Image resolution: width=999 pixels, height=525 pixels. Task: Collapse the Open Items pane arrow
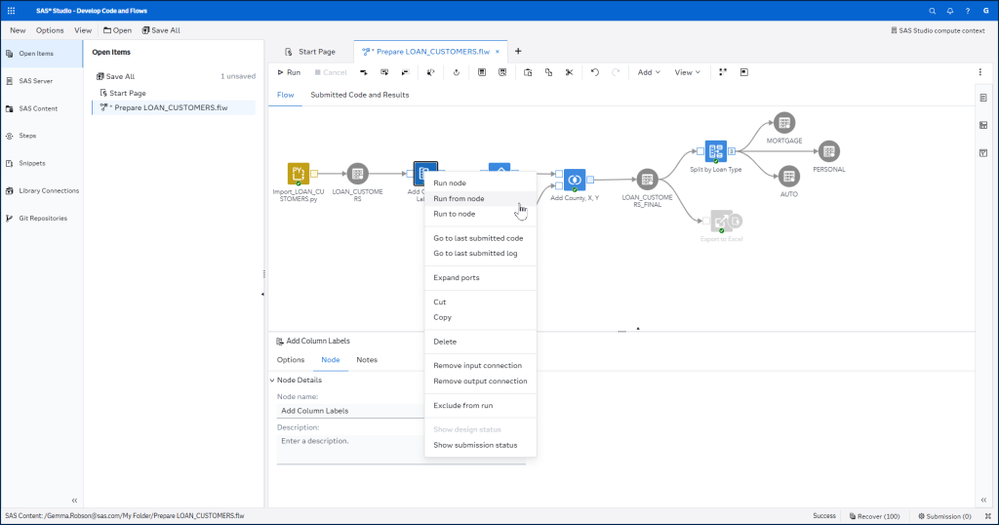pyautogui.click(x=262, y=294)
